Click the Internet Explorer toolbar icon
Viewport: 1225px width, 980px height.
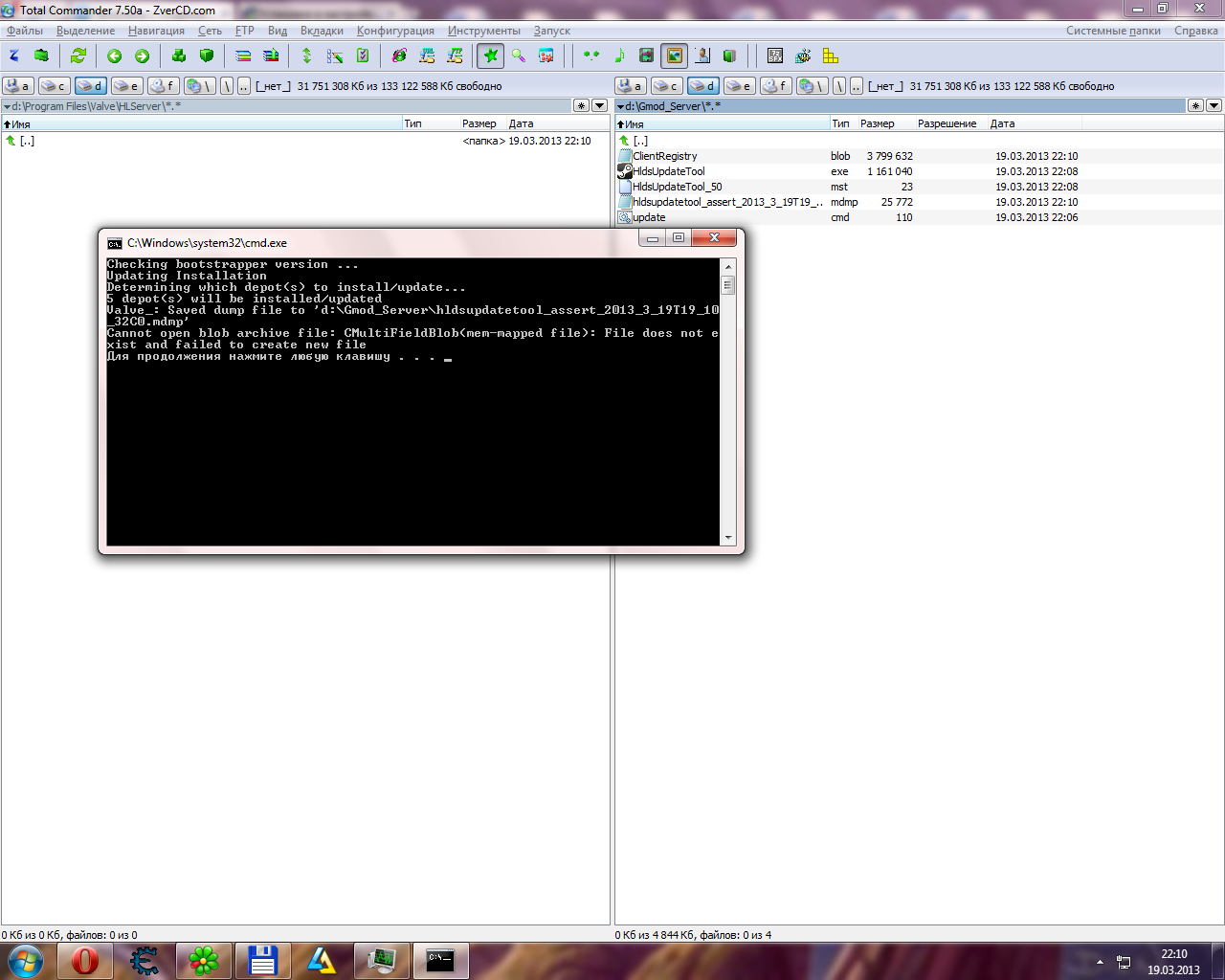[400, 56]
